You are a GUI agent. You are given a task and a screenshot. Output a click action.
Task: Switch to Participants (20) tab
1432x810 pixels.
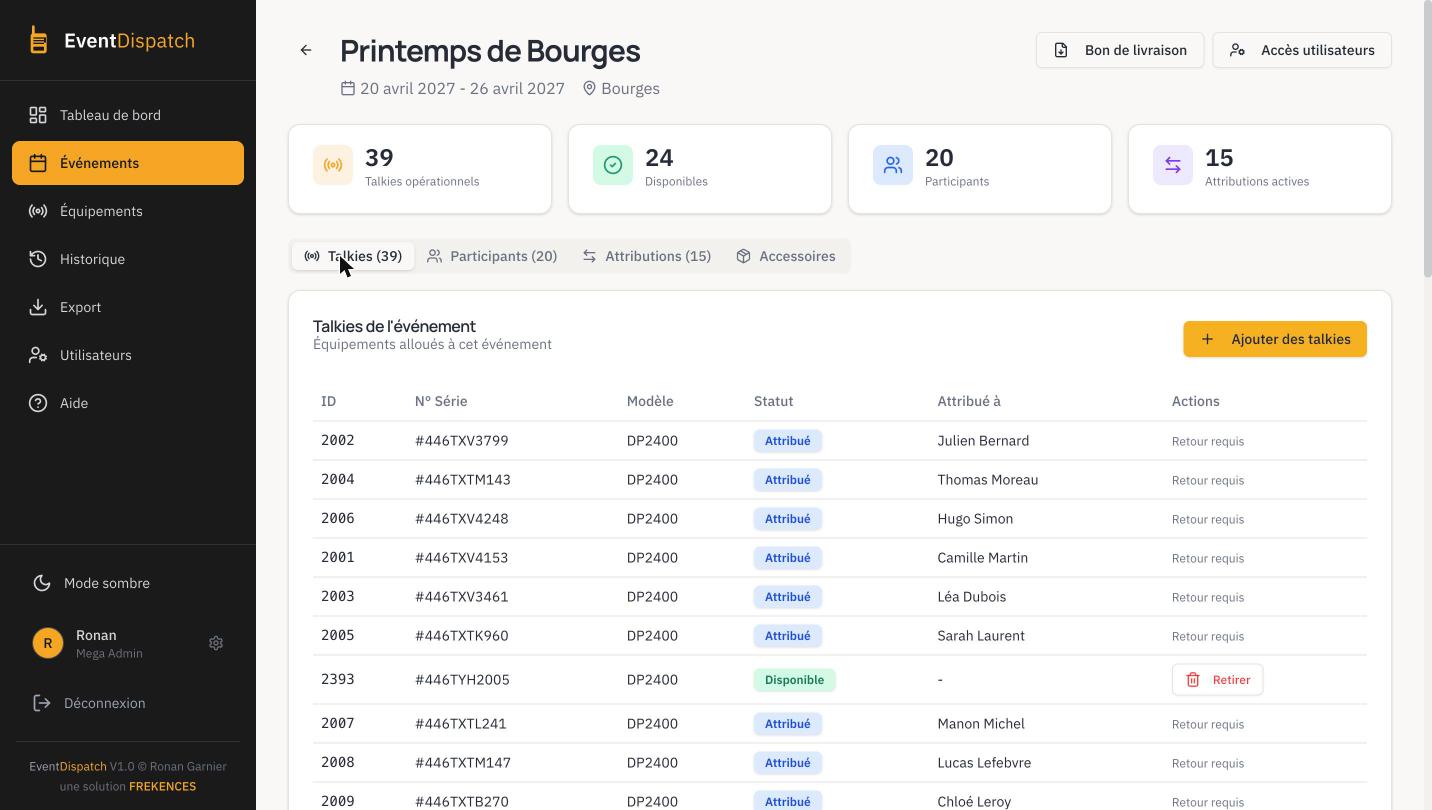[x=492, y=256]
